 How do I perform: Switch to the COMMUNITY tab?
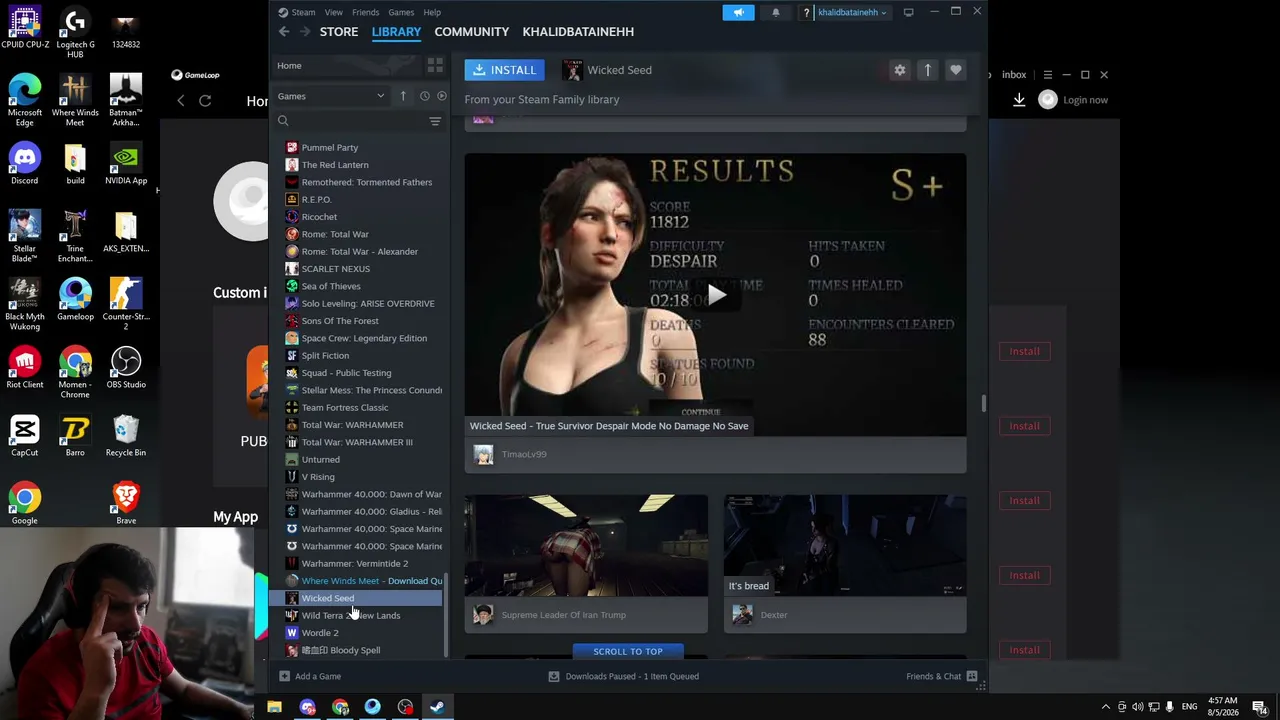[472, 32]
